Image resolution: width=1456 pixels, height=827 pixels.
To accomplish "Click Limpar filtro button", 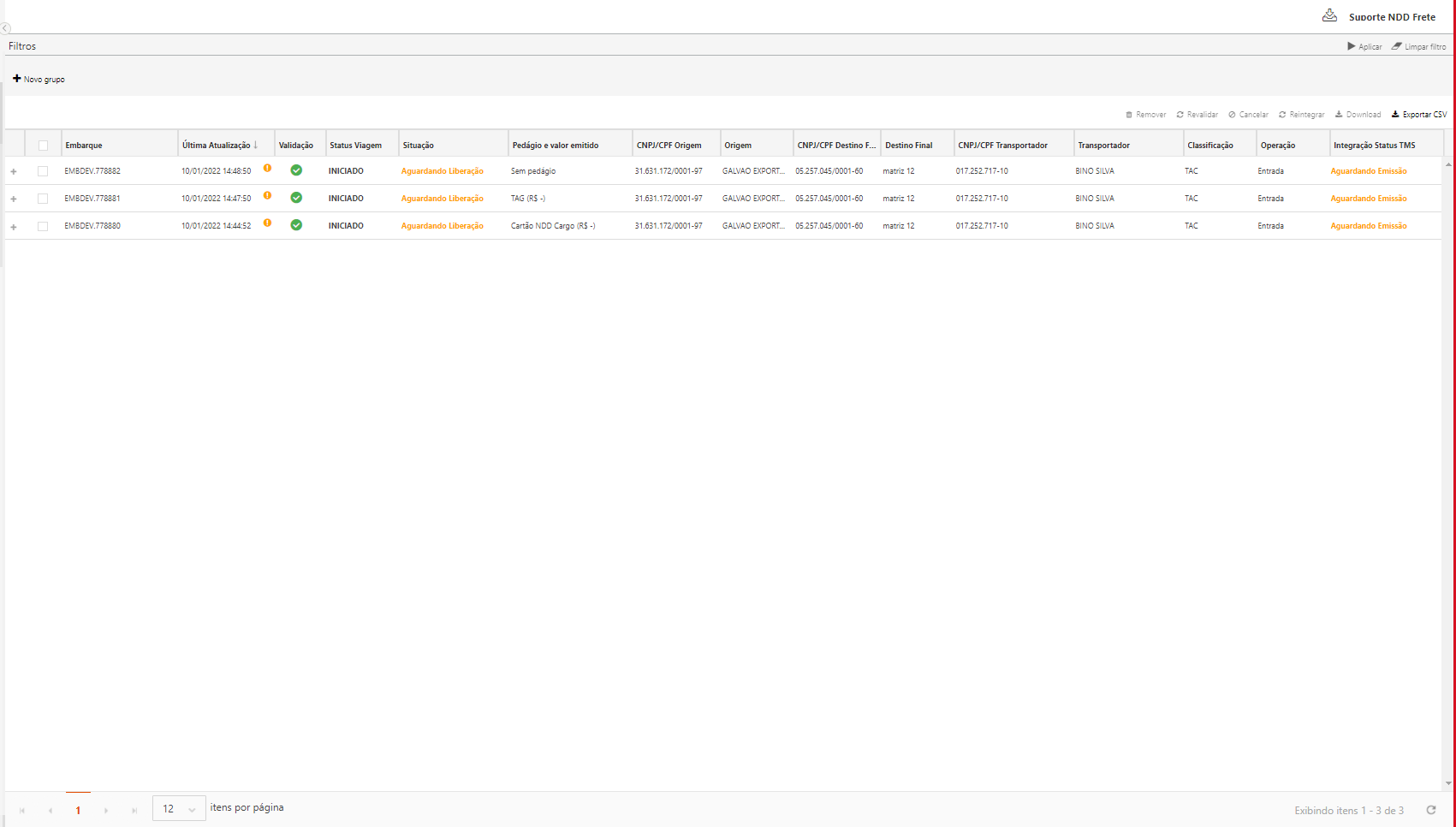I will pos(1418,46).
